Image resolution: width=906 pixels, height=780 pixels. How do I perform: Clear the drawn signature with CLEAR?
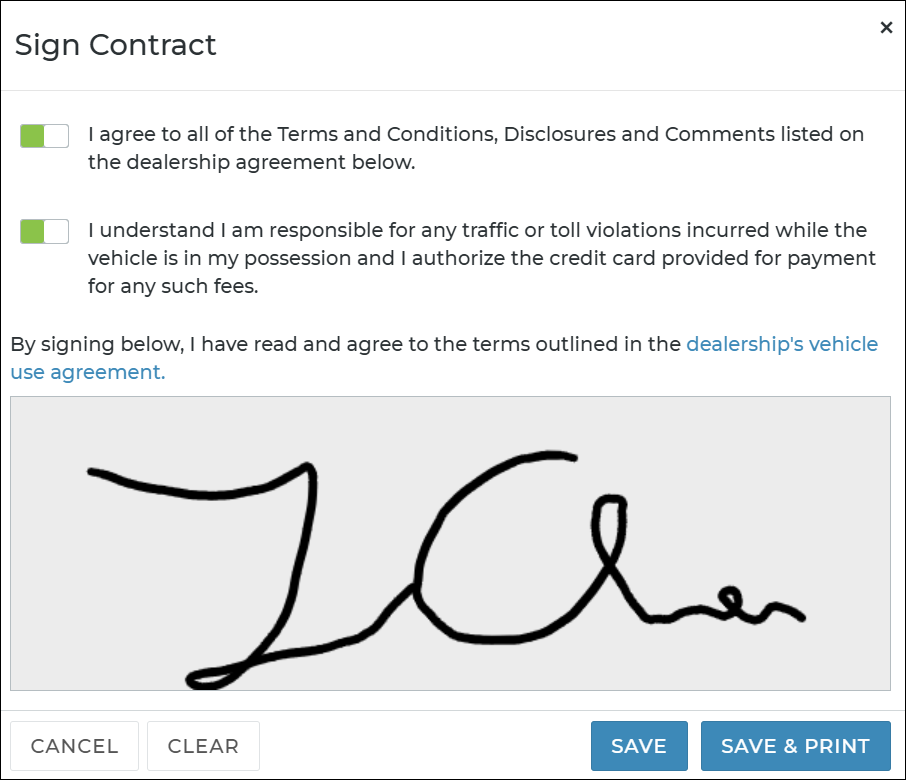point(203,746)
